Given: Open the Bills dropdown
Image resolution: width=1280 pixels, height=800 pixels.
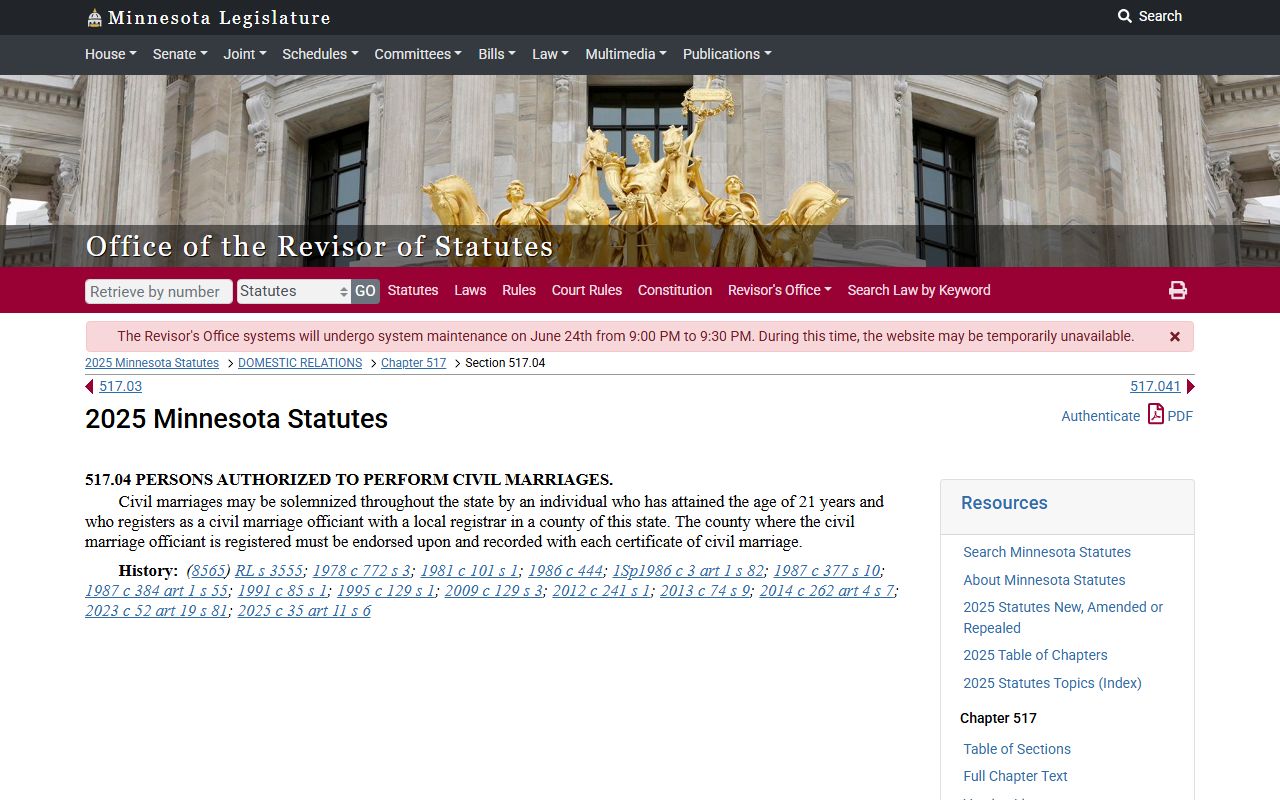Looking at the screenshot, I should pos(497,54).
